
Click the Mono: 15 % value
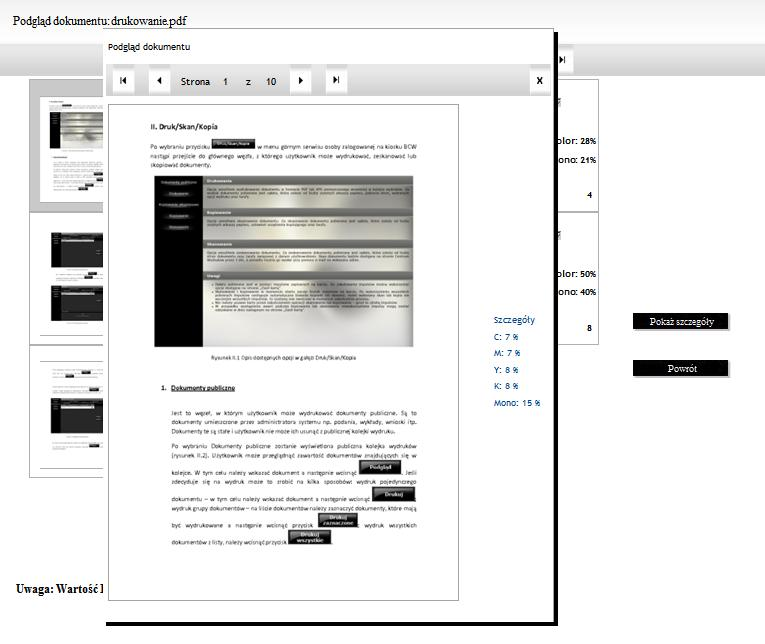[517, 403]
